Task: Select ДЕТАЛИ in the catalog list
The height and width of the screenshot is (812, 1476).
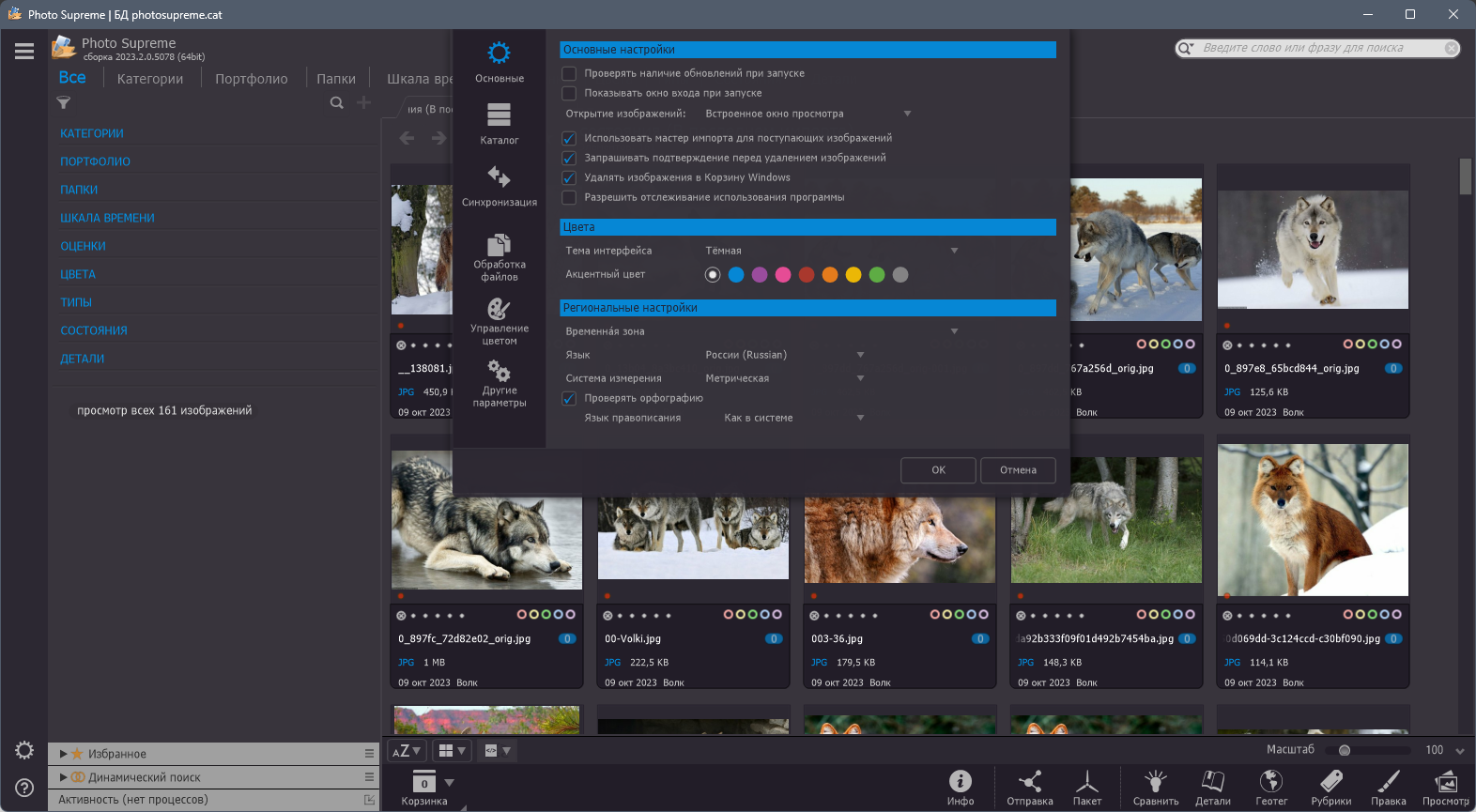Action: 83,359
